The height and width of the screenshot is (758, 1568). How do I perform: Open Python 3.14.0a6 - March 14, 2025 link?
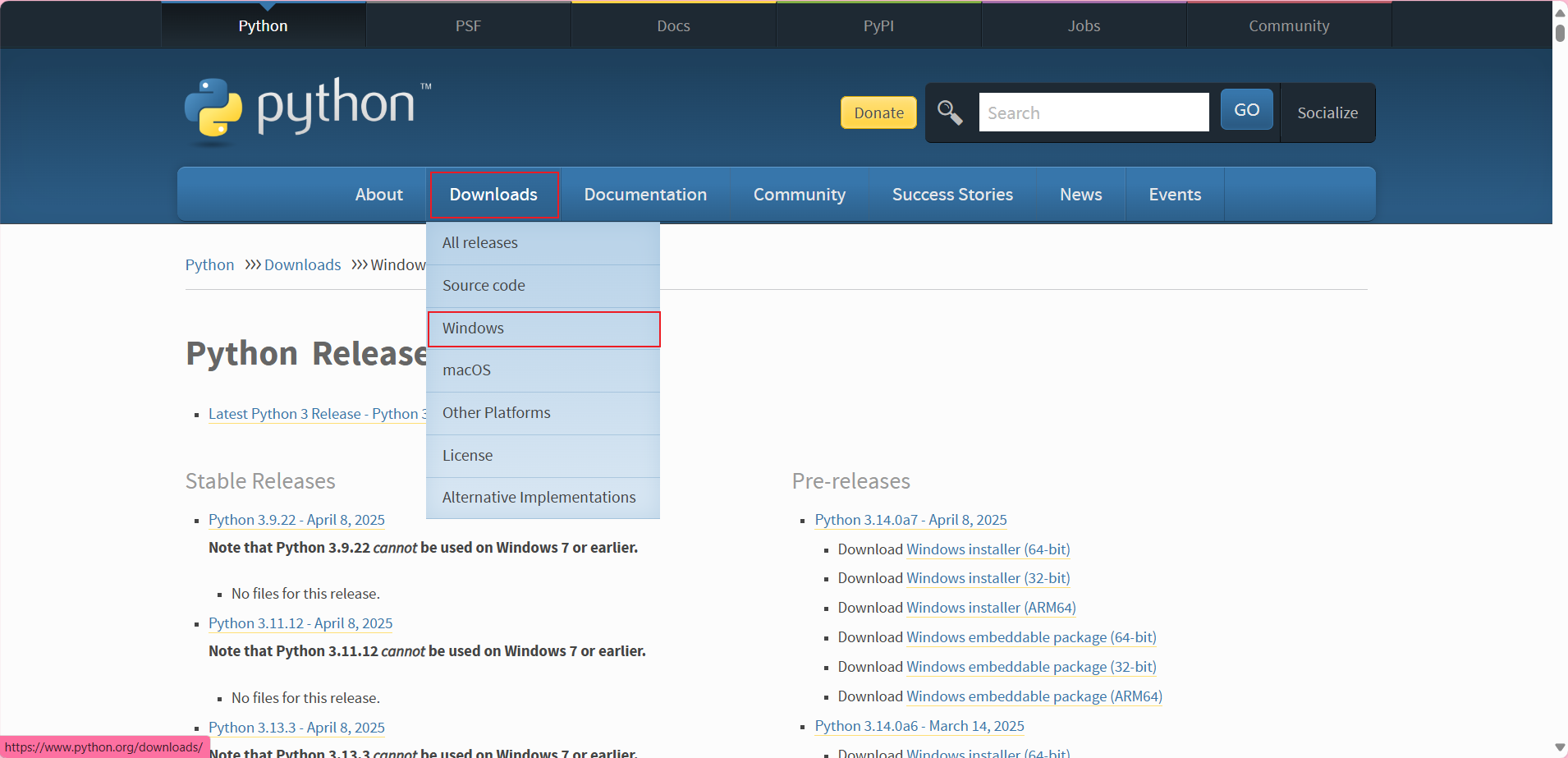pos(919,726)
